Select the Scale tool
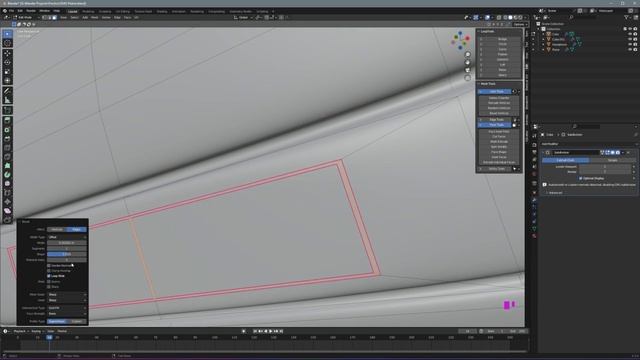Screen dimensions: 640x360 pos(7,71)
